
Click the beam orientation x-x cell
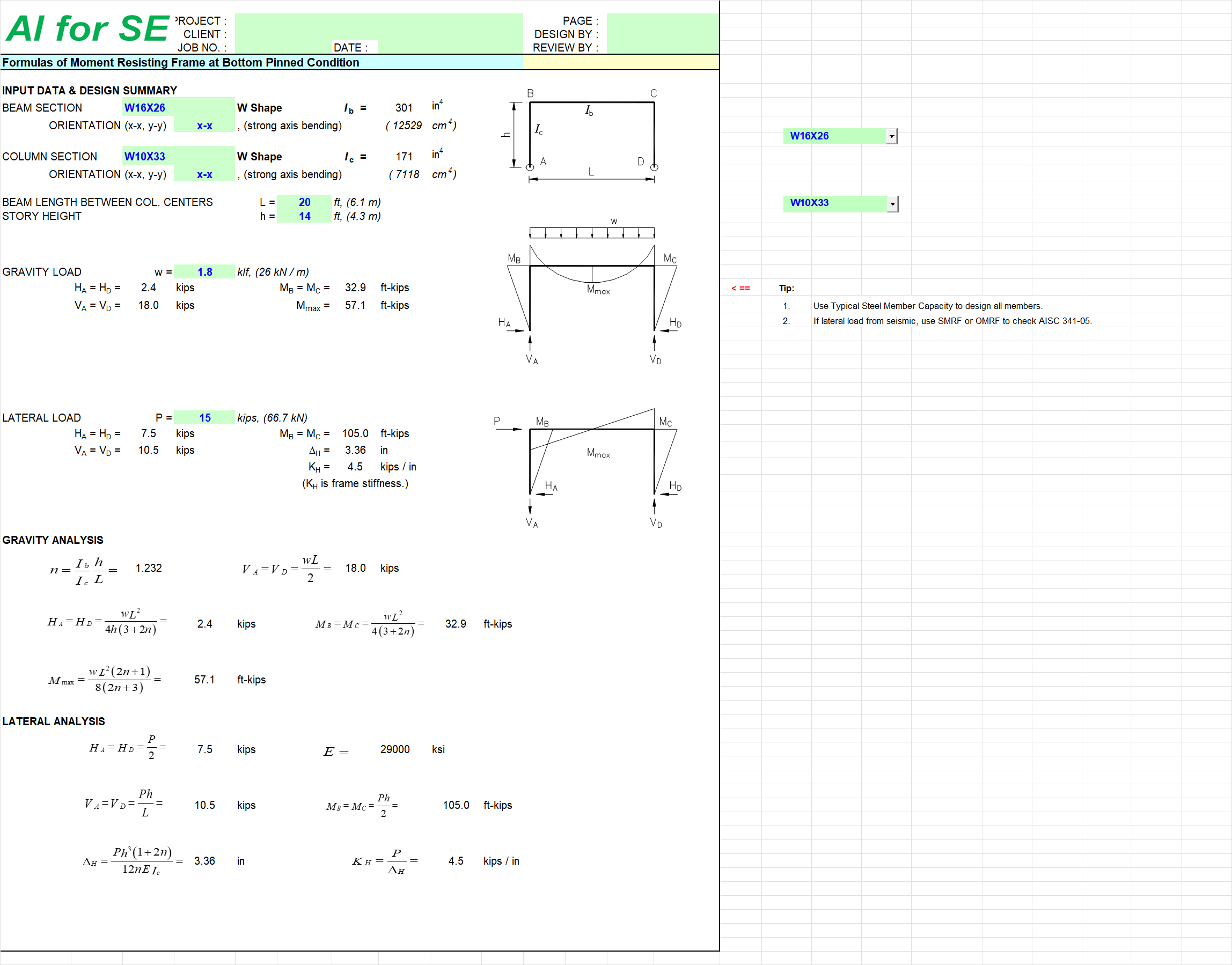204,126
